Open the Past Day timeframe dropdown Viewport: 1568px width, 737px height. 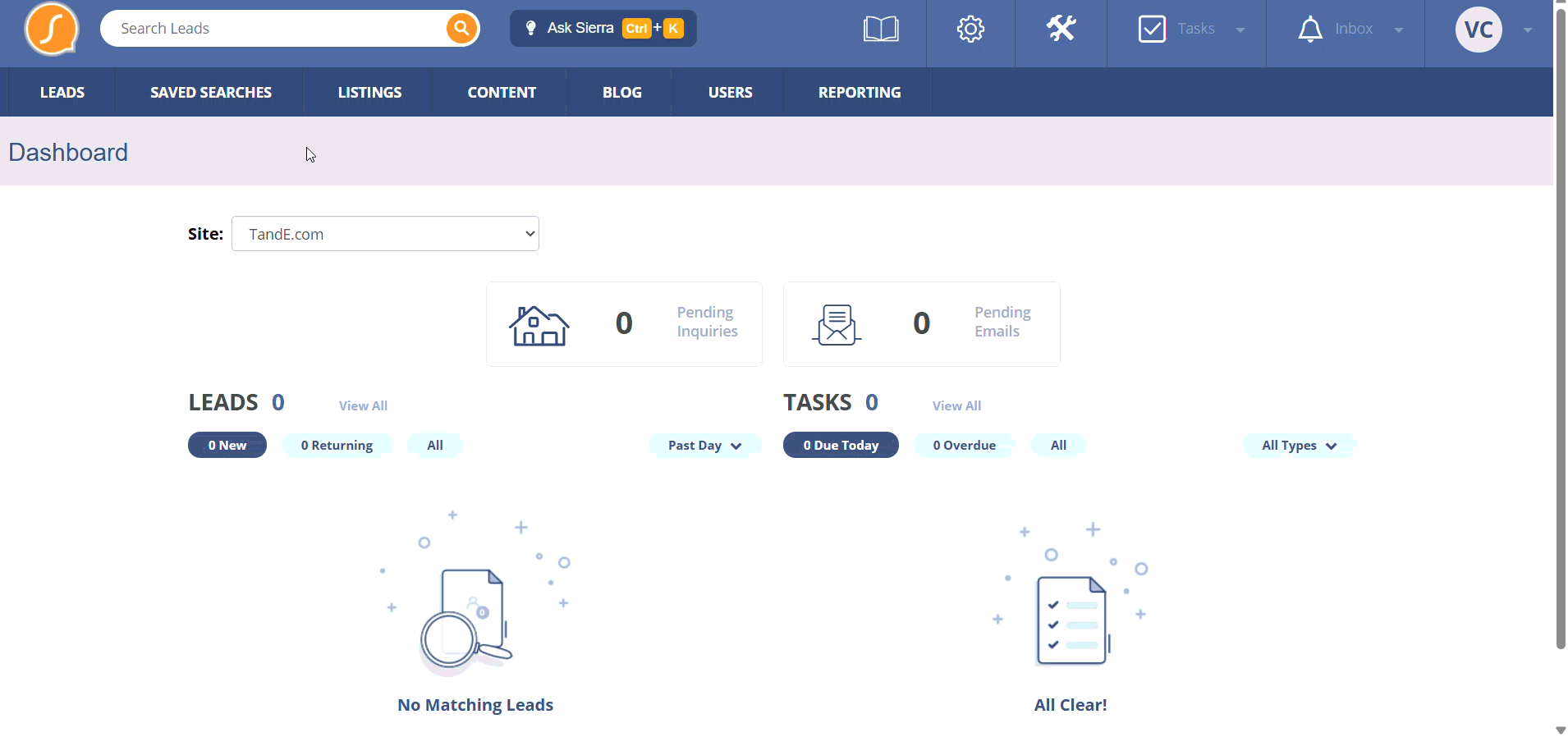tap(705, 446)
